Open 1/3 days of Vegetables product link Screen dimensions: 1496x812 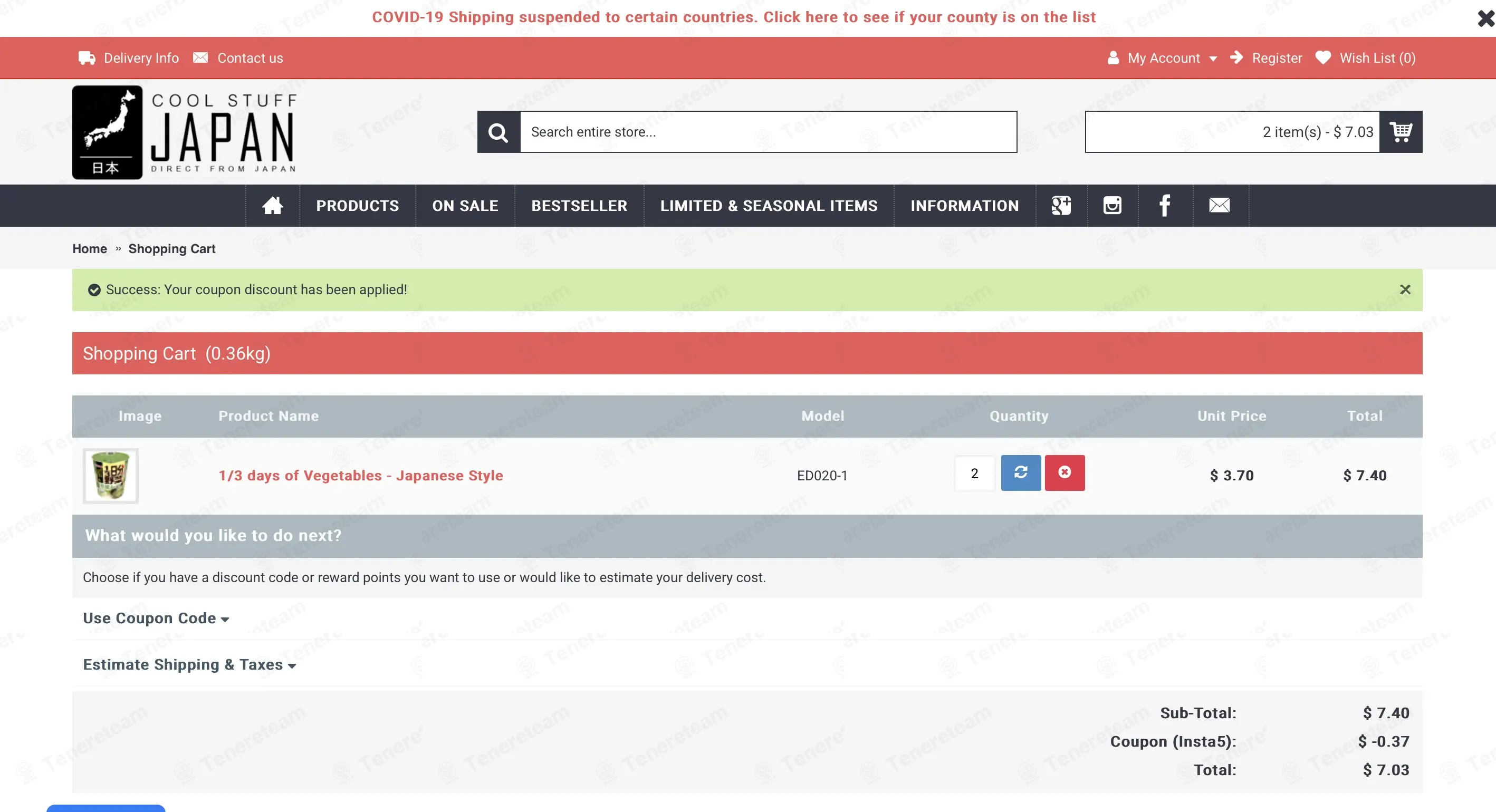pyautogui.click(x=361, y=476)
